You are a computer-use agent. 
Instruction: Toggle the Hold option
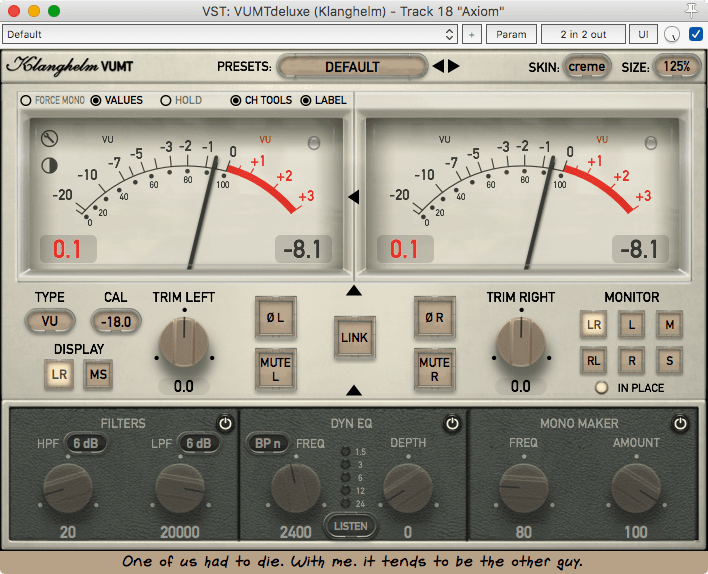pyautogui.click(x=167, y=101)
